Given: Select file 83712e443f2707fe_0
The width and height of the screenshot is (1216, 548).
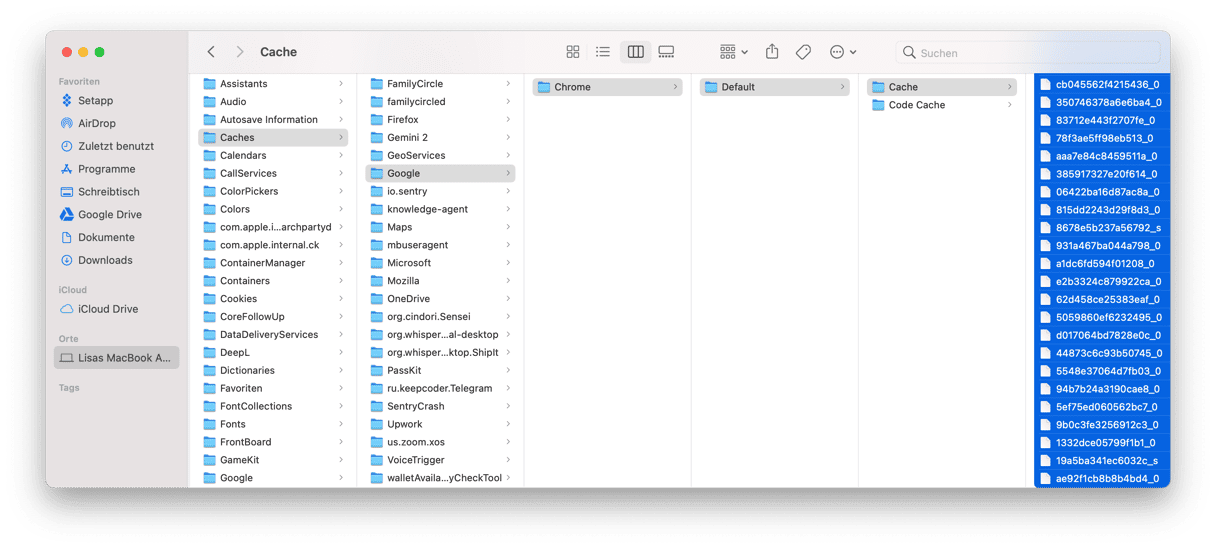Looking at the screenshot, I should coord(1102,120).
